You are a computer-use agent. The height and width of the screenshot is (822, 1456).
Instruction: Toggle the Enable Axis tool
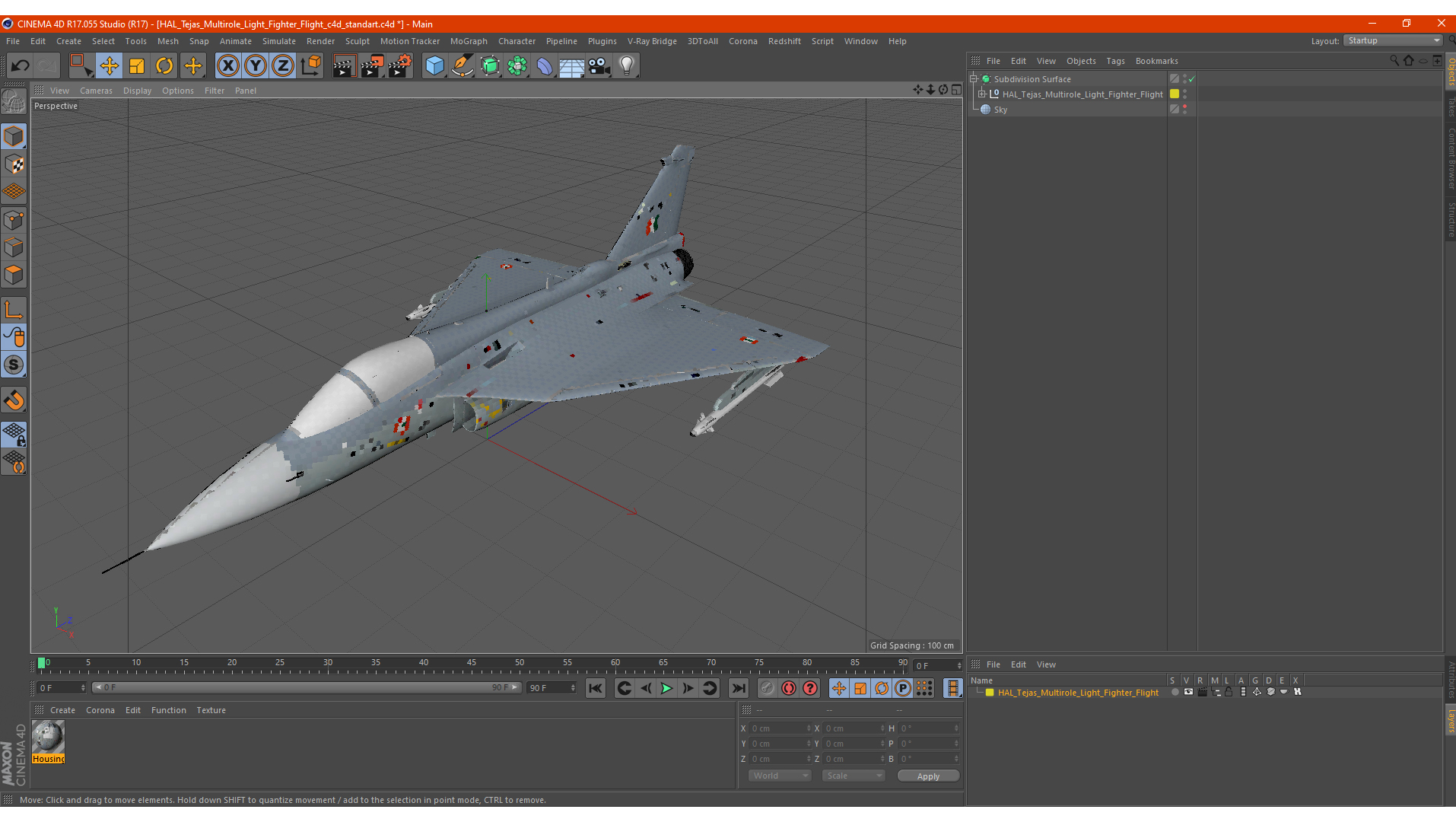(14, 310)
